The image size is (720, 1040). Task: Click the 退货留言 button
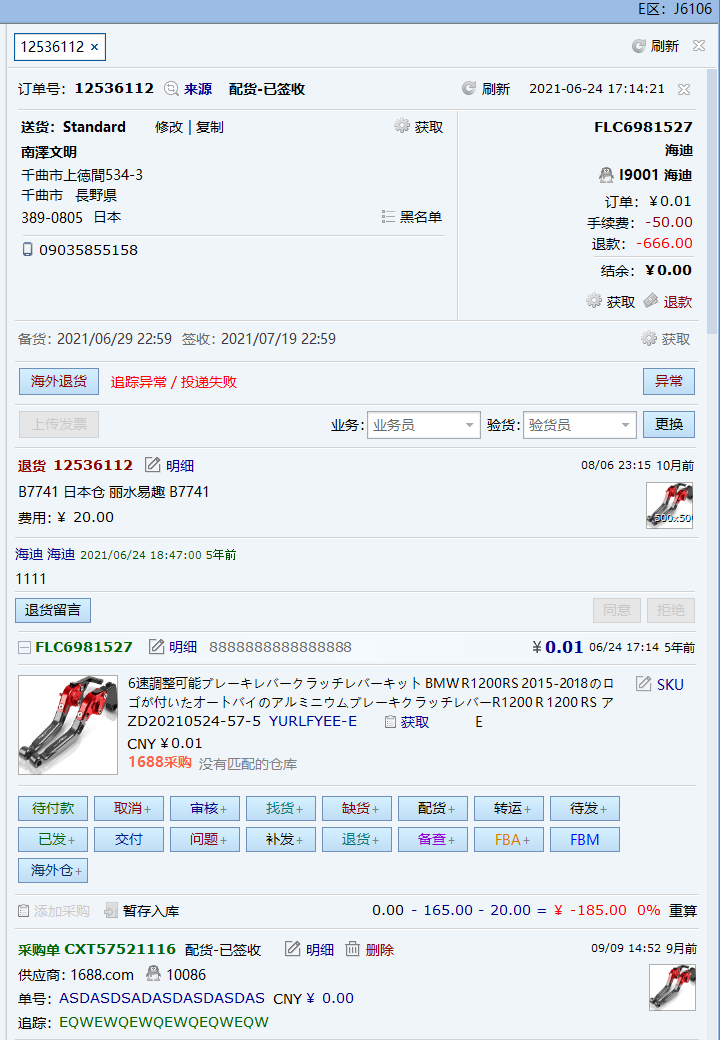pos(53,610)
